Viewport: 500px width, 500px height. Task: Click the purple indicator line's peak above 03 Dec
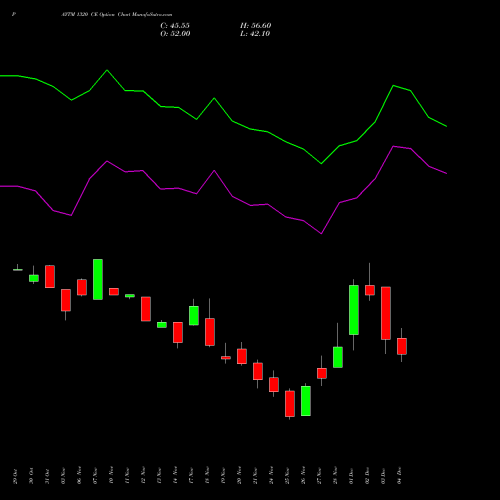[394, 146]
